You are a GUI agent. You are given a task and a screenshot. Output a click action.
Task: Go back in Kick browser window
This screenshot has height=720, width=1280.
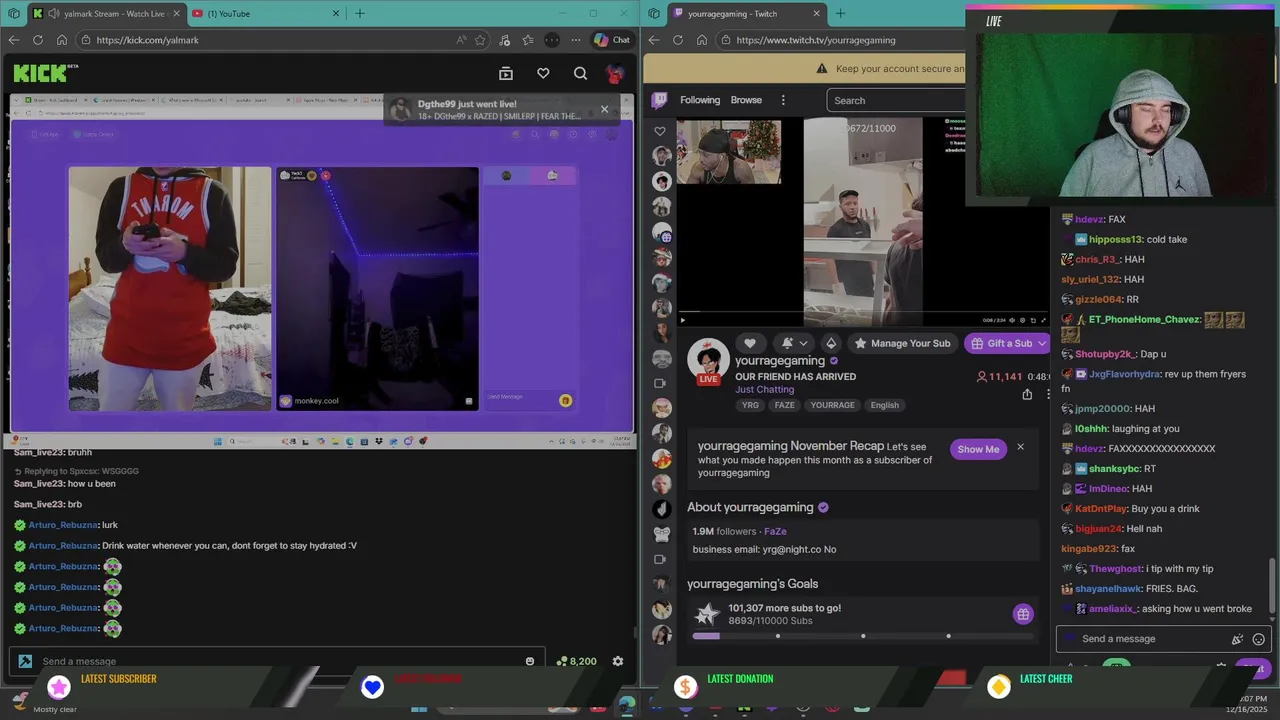[x=14, y=40]
